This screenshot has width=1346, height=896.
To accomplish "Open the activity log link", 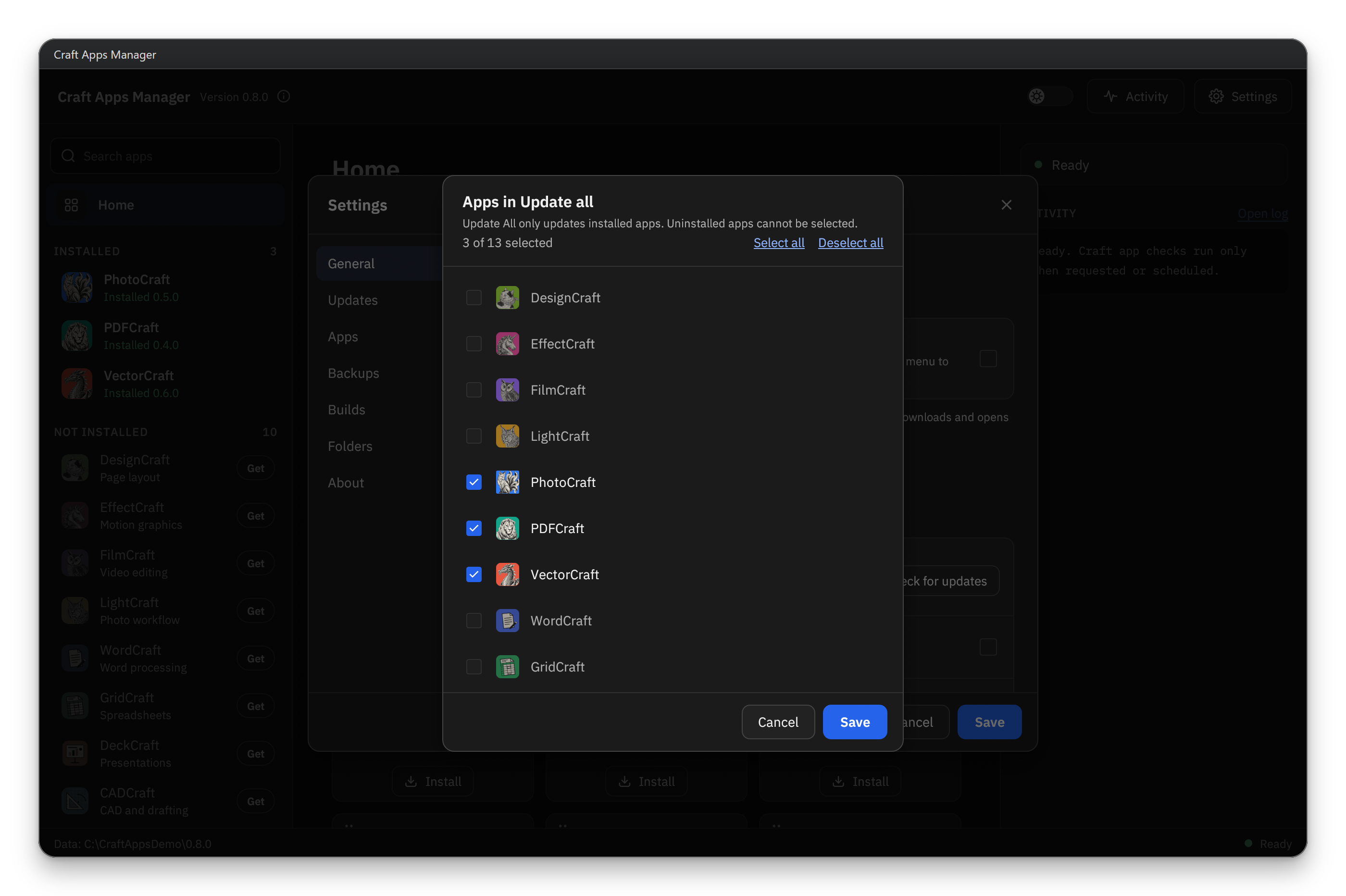I will [1262, 213].
